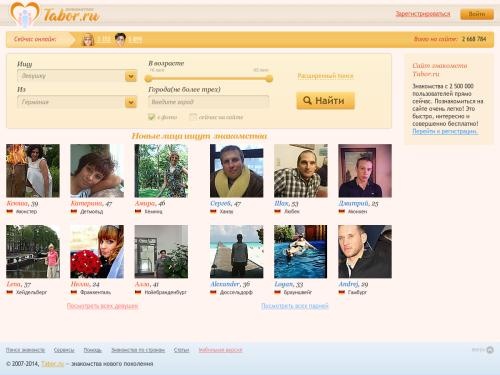Open the 24-year-old woman's photo with roses

tap(97, 251)
